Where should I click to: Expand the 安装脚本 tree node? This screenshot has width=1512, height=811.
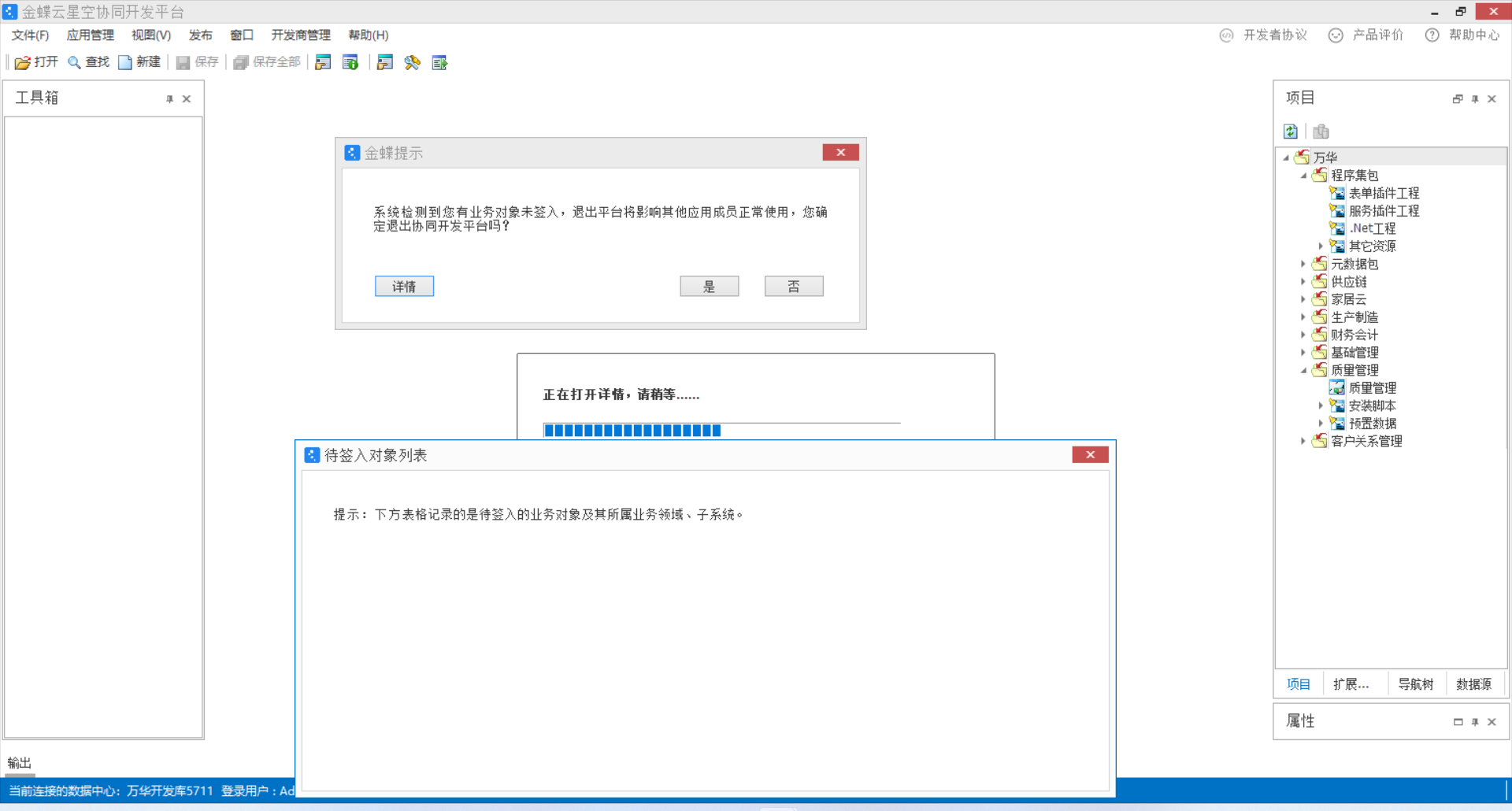click(1321, 405)
